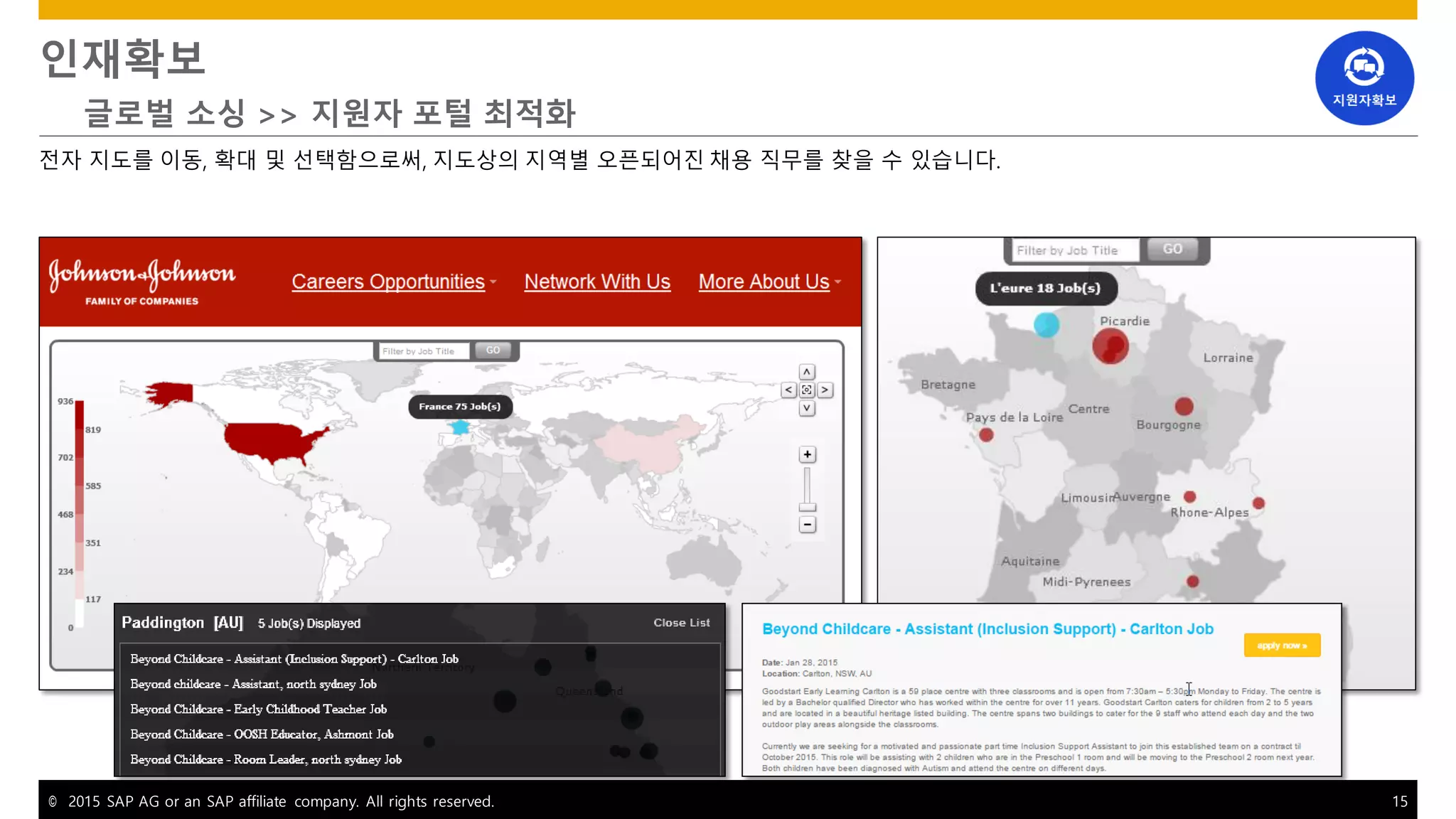This screenshot has height=819, width=1456.
Task: Click red marker near Midi-Pyrenees
Action: (1192, 582)
